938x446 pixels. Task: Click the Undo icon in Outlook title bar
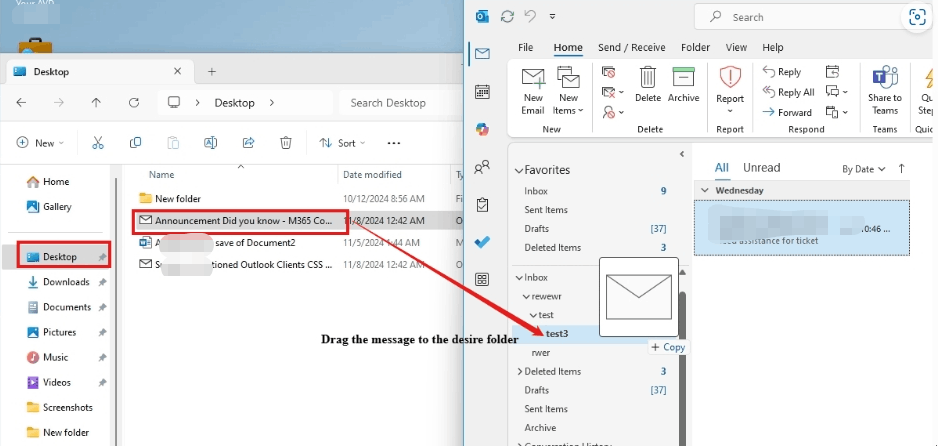530,16
